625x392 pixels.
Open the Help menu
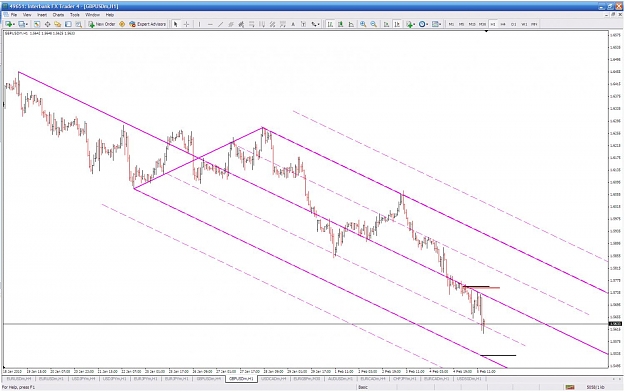[x=110, y=15]
